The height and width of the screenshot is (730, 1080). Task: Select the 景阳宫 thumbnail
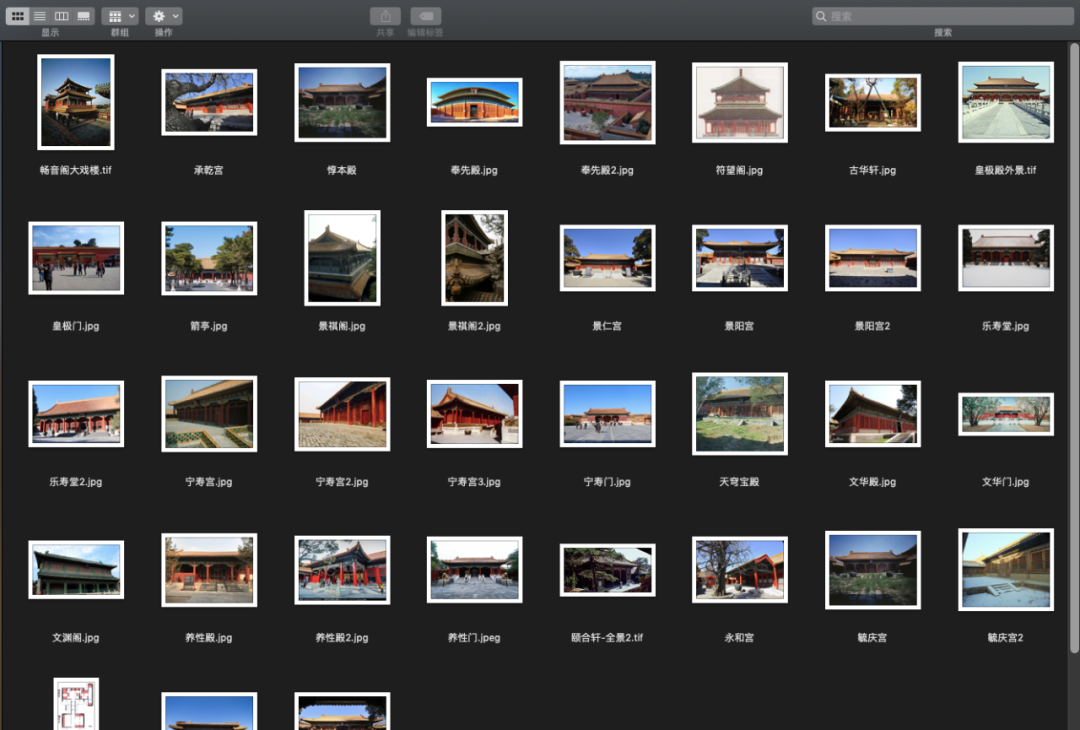[740, 258]
